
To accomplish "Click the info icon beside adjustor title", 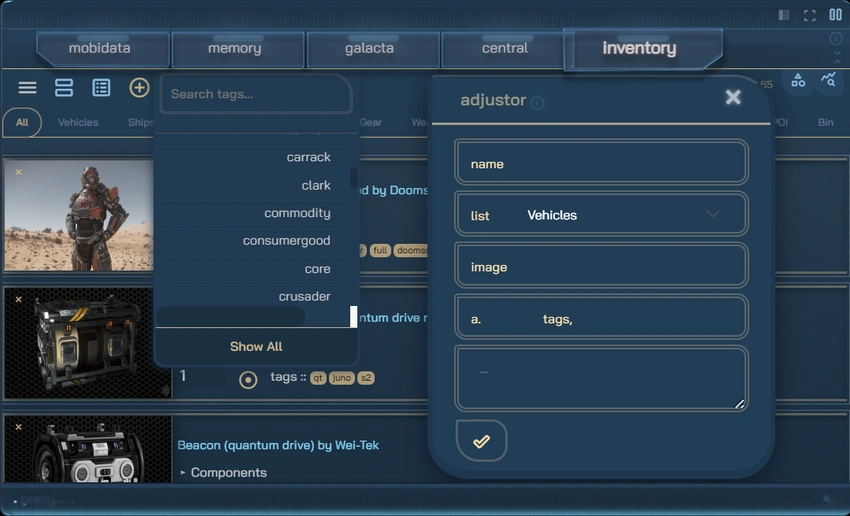I will 537,103.
